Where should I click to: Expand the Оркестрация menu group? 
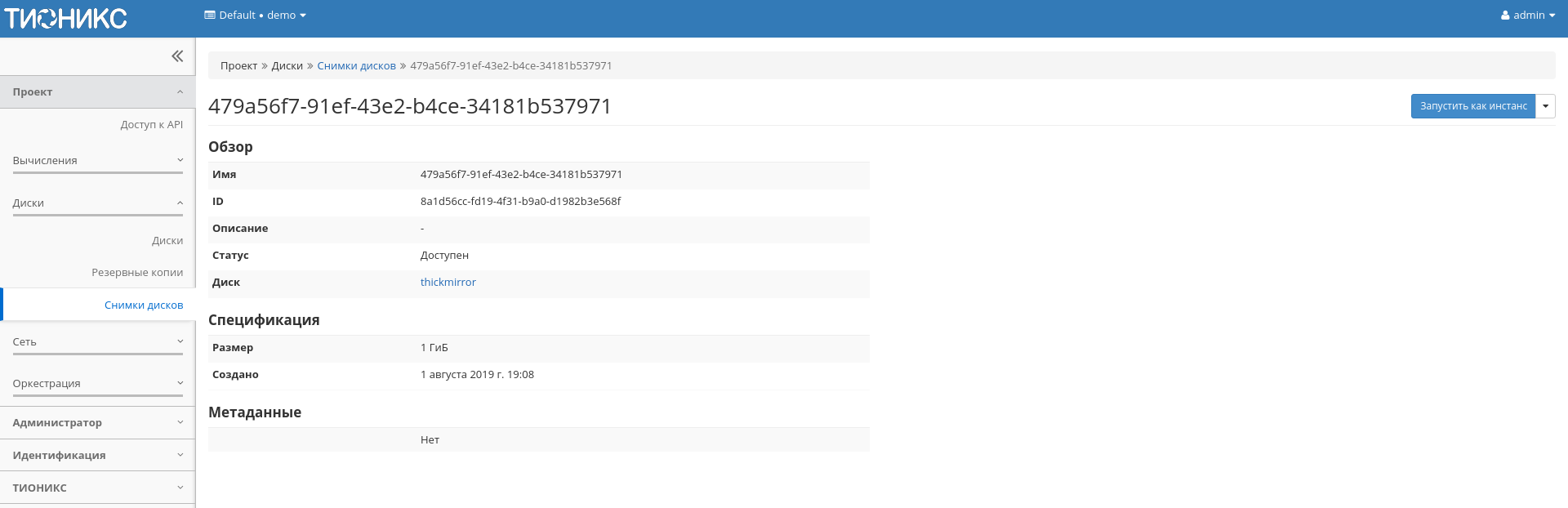[x=97, y=384]
